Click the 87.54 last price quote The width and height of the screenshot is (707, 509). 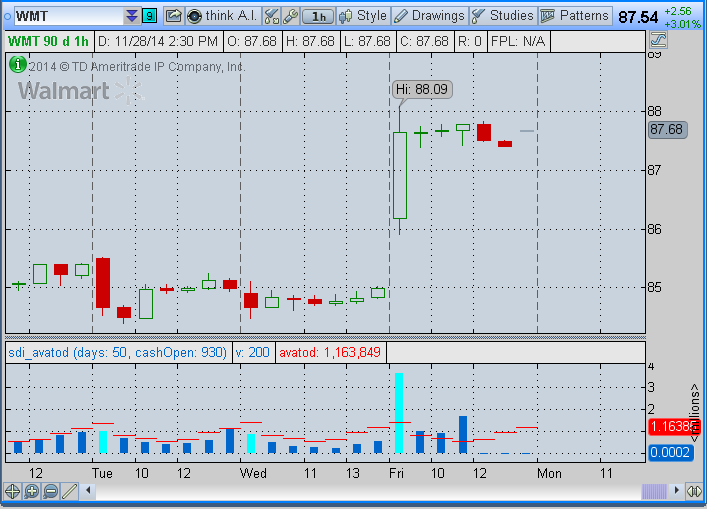point(638,17)
